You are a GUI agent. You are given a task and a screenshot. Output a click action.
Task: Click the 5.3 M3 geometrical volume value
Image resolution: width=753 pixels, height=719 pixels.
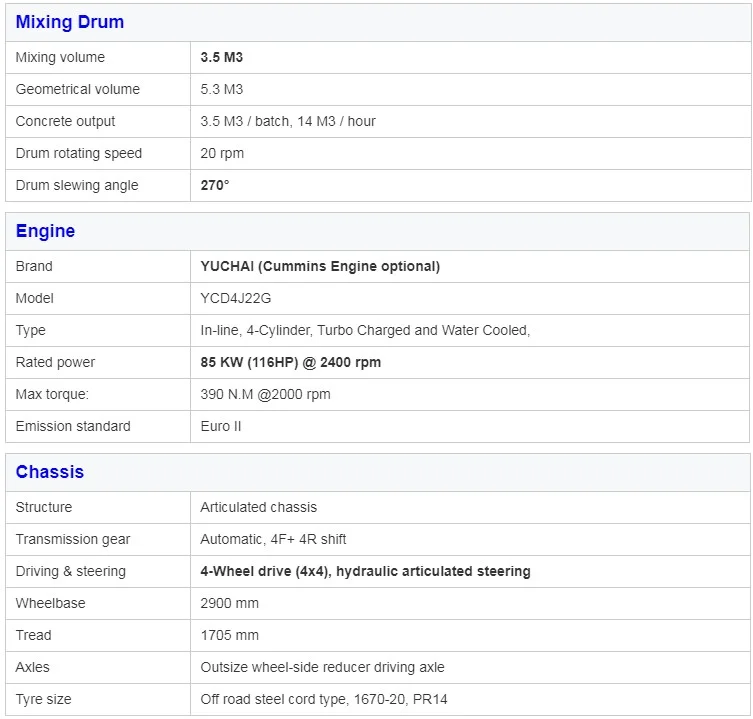[x=222, y=89]
